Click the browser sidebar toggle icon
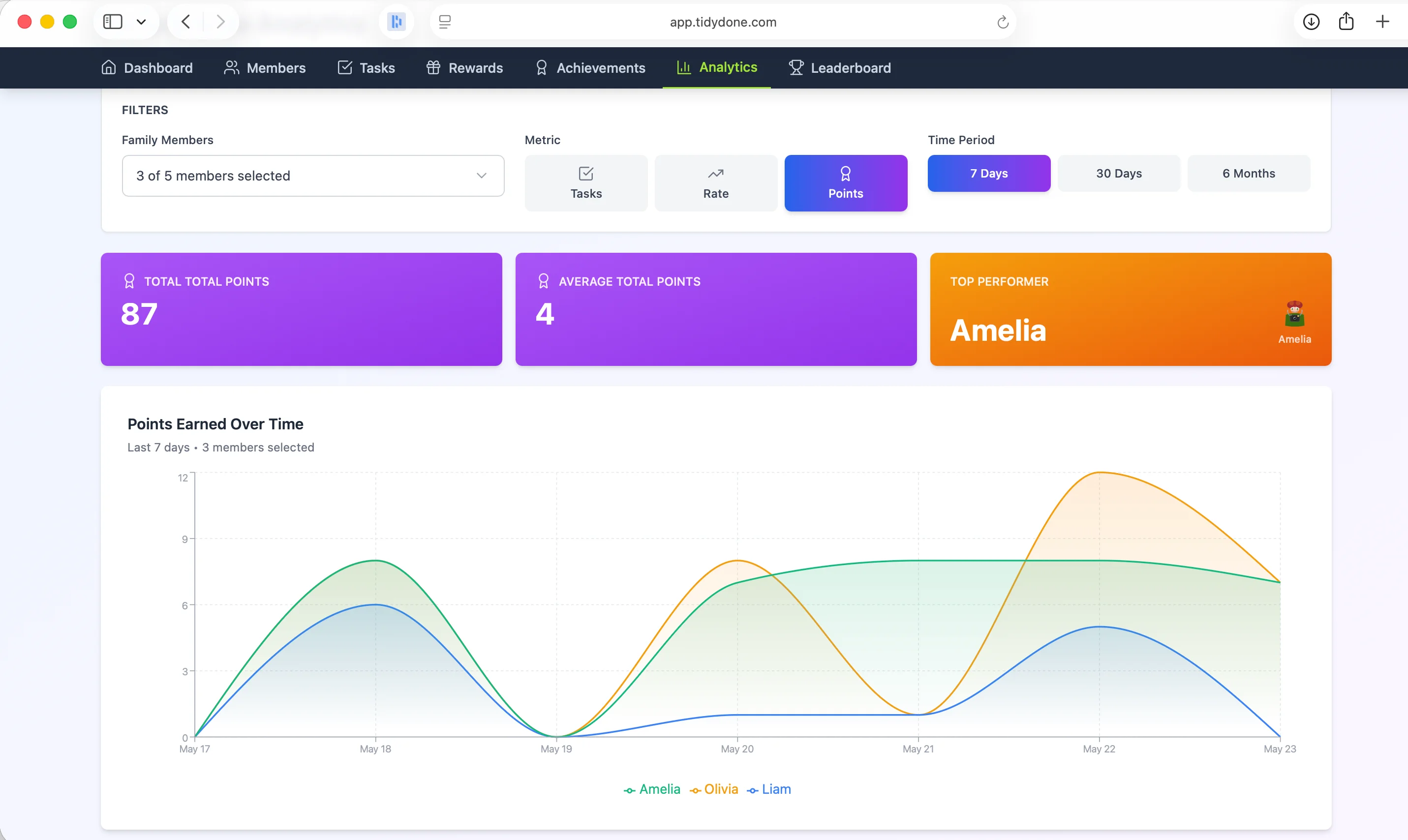The width and height of the screenshot is (1408, 840). pos(113,22)
